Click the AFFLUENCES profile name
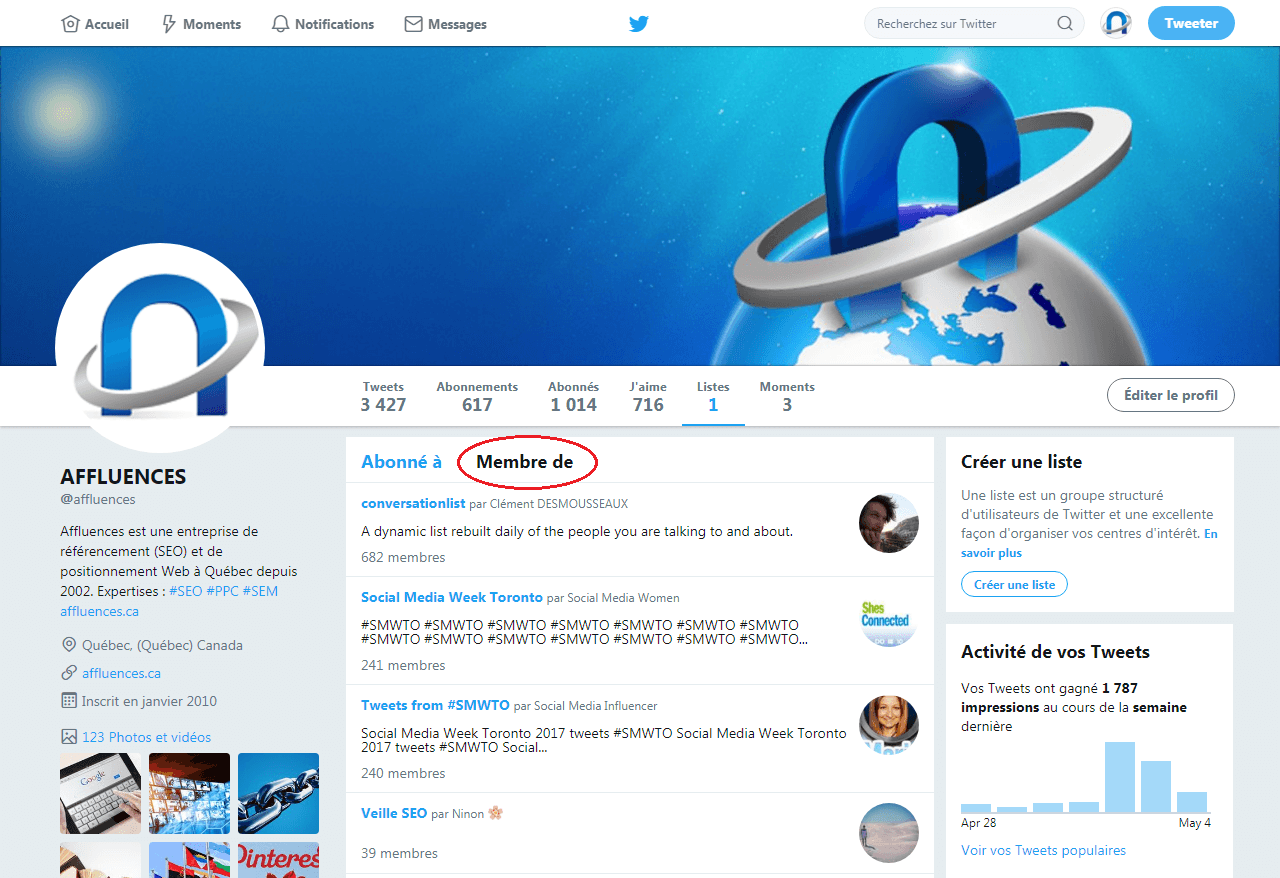The width and height of the screenshot is (1280, 878). pyautogui.click(x=123, y=476)
